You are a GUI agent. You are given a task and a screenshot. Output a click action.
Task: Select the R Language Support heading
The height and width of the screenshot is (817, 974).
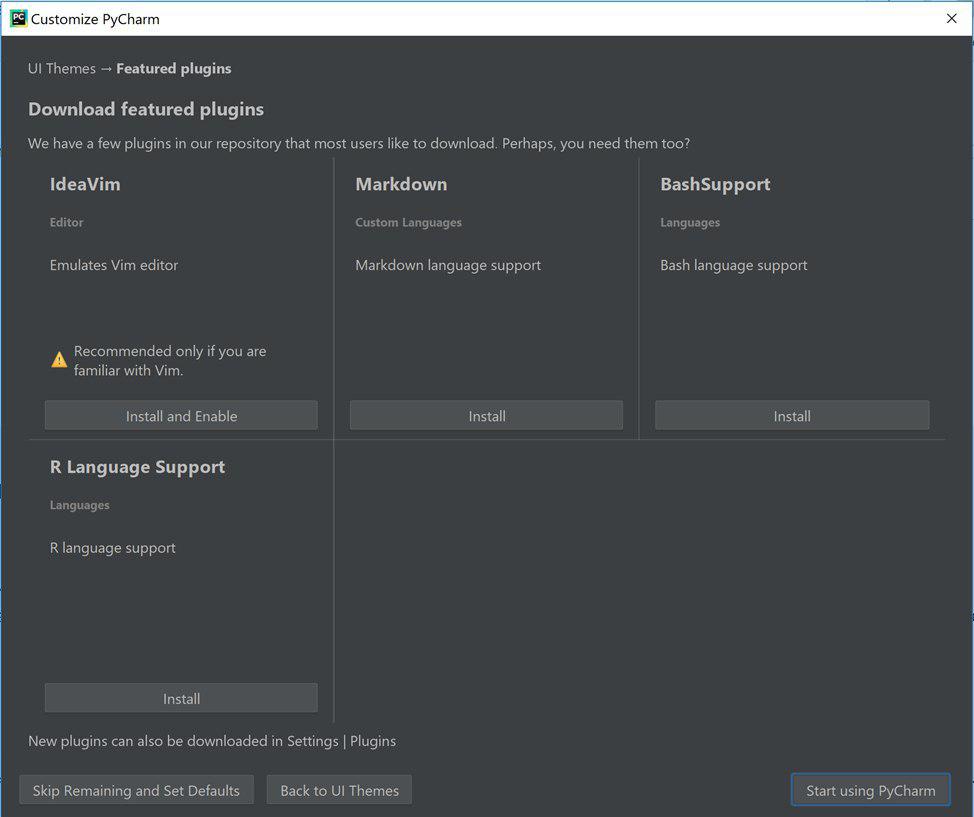pos(137,467)
